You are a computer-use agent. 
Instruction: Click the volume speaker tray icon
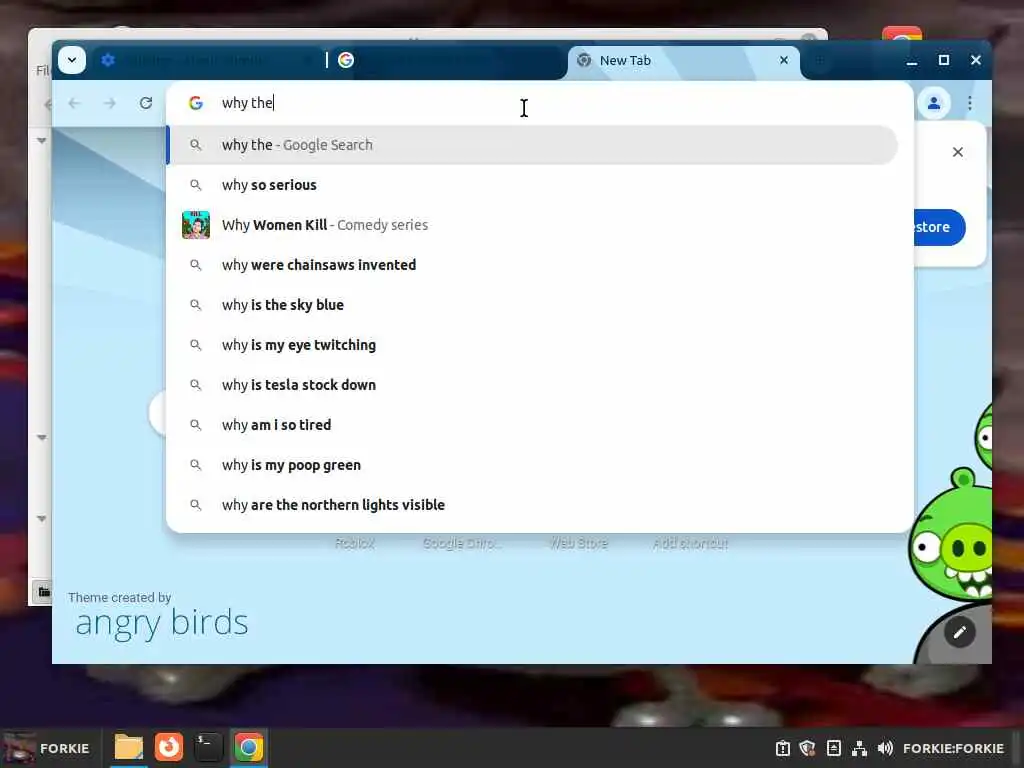coord(885,748)
